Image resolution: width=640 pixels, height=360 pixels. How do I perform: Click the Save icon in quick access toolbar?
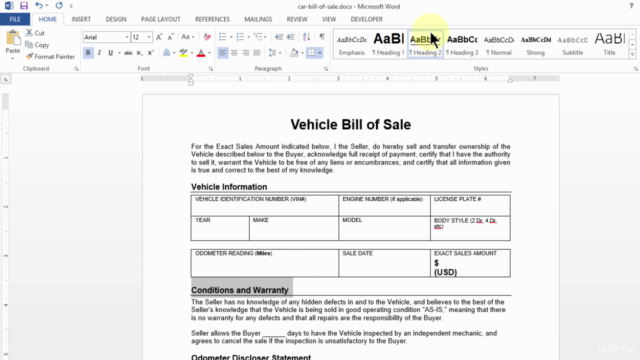pos(24,6)
